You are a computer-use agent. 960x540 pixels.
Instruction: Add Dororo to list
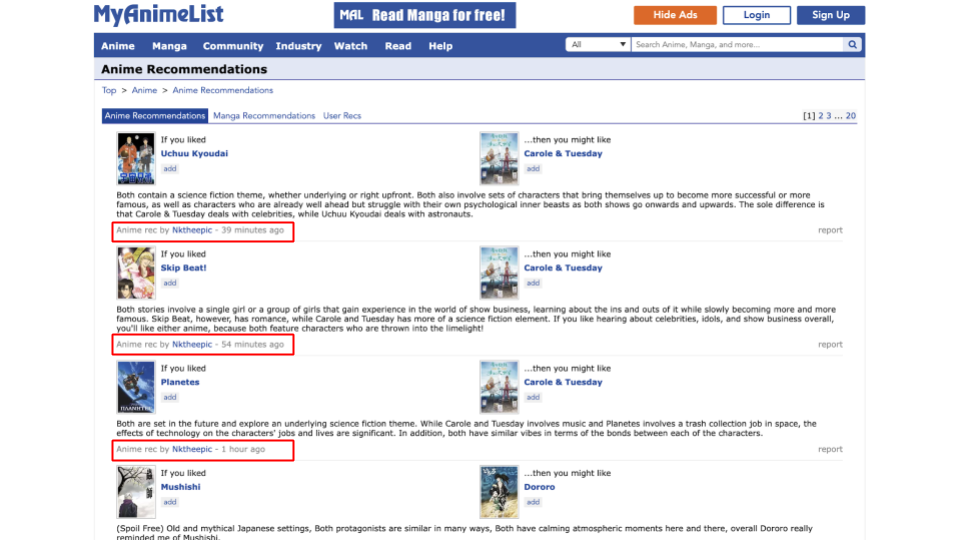click(x=533, y=502)
